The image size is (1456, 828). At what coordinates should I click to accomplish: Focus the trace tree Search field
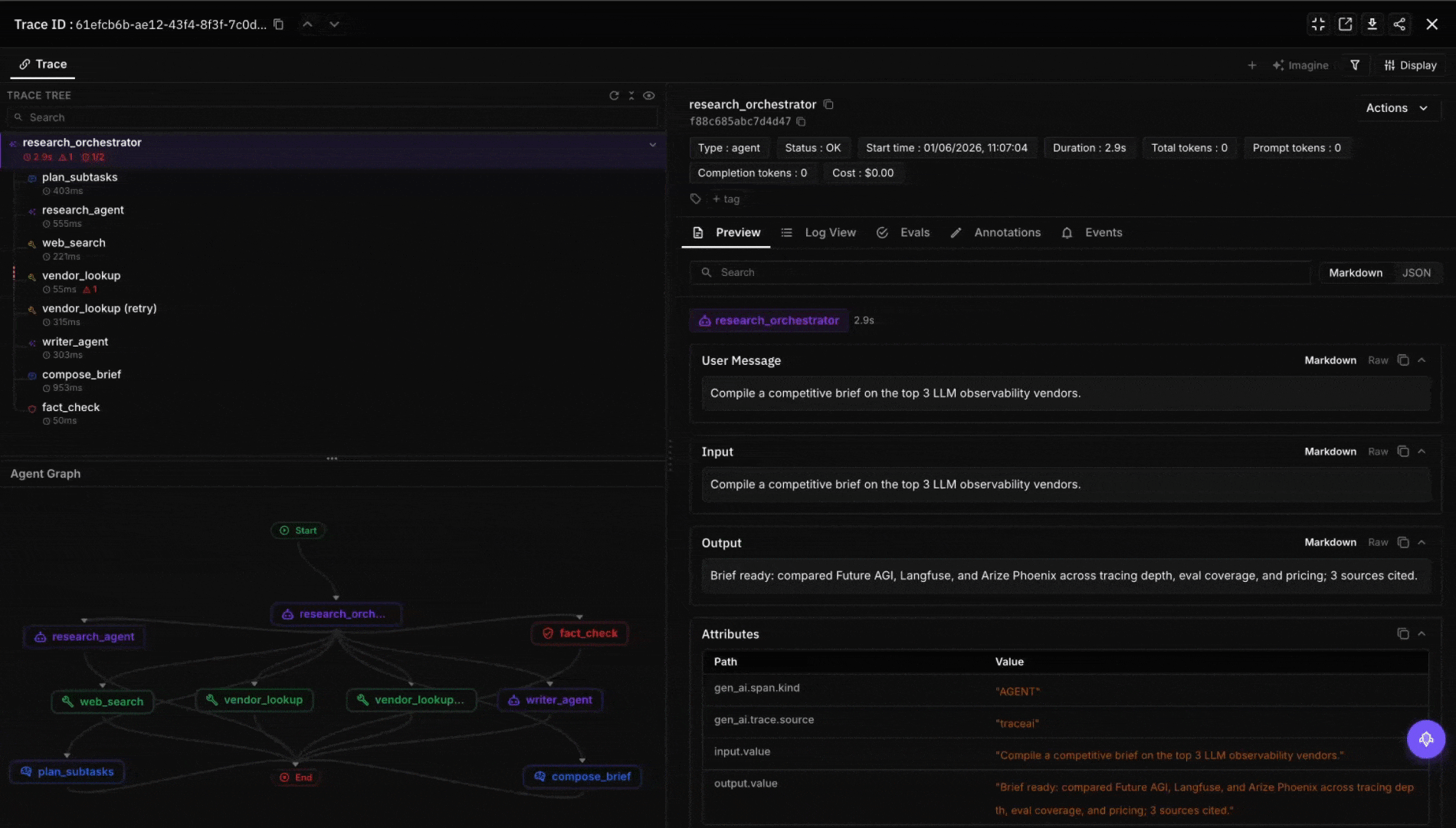pyautogui.click(x=332, y=117)
